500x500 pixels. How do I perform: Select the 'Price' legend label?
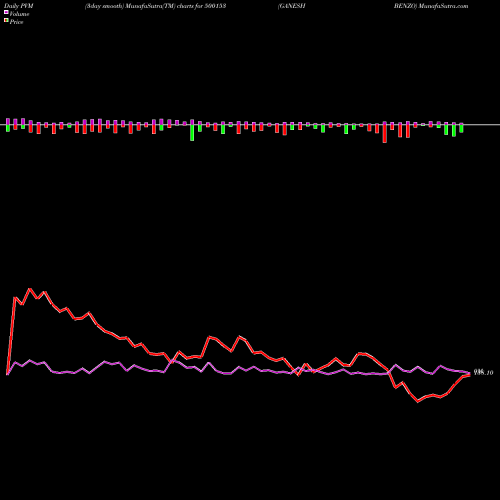click(16, 22)
